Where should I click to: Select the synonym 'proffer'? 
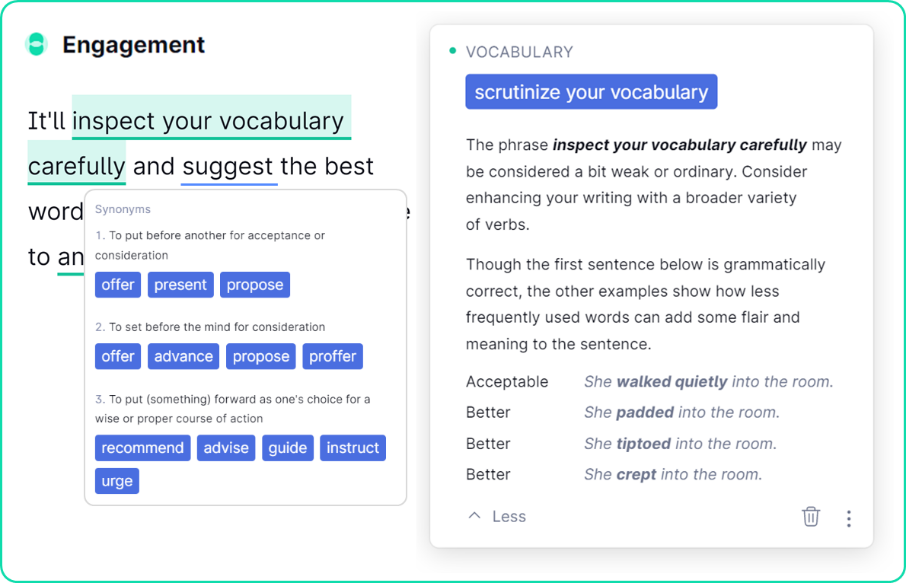point(333,357)
